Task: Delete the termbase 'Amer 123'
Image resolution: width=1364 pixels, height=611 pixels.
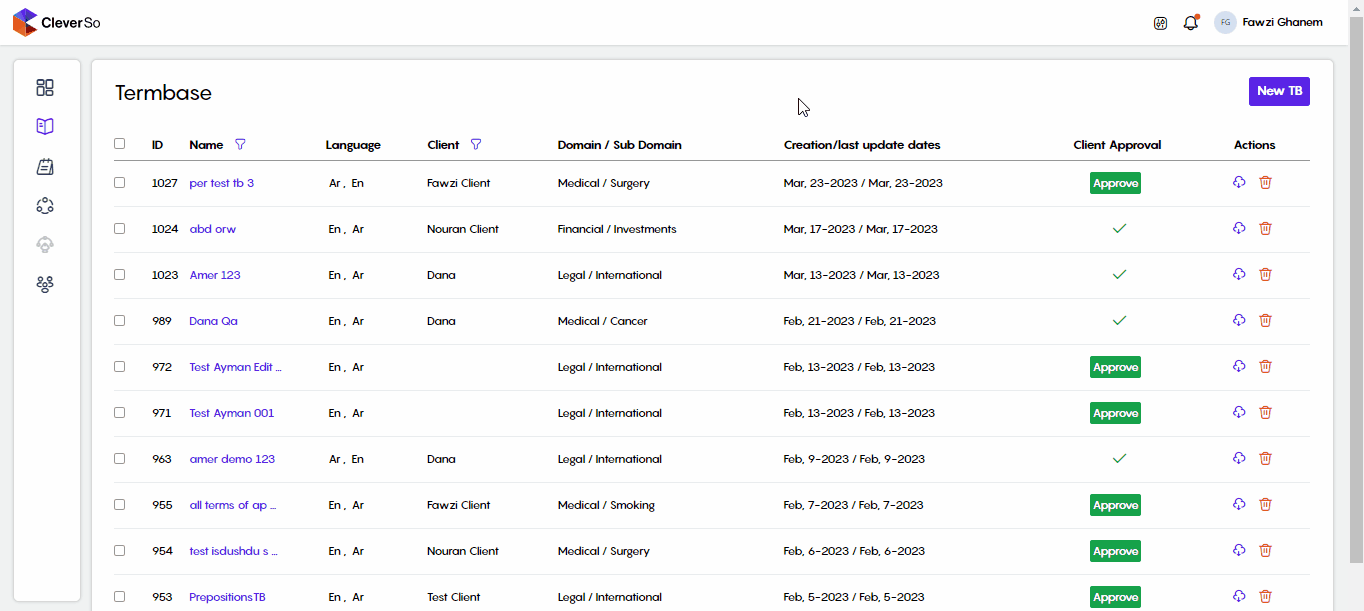Action: point(1265,274)
